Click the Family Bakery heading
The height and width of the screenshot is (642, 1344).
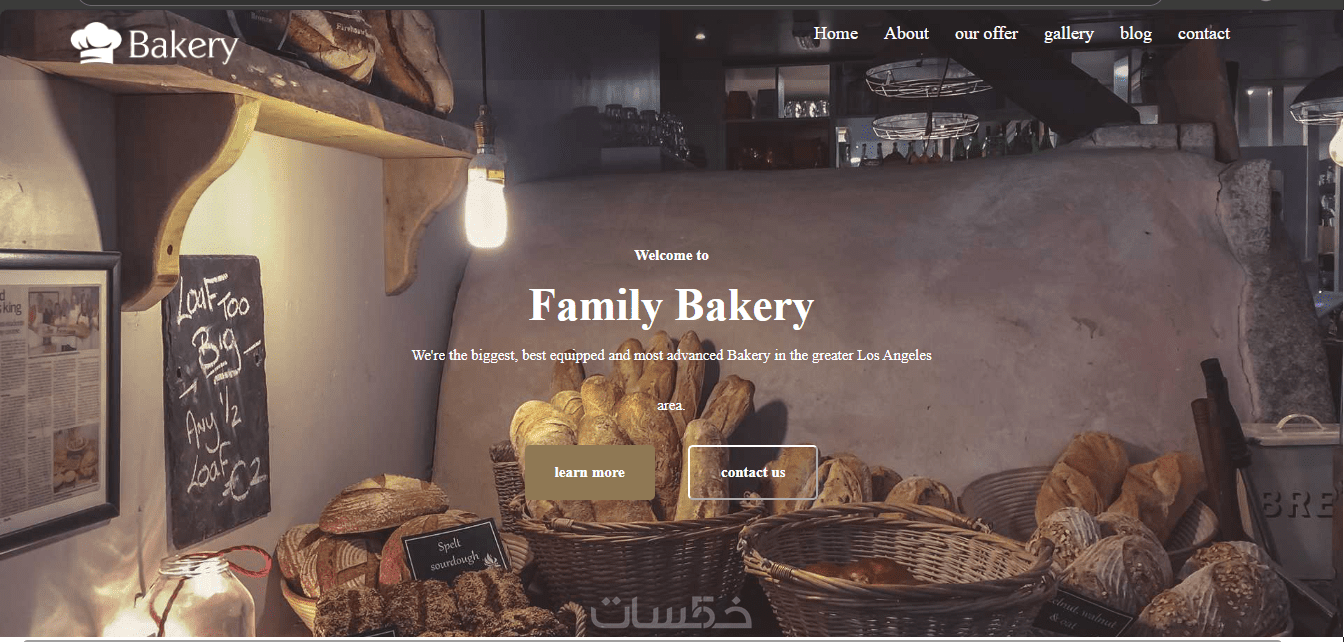tap(671, 306)
